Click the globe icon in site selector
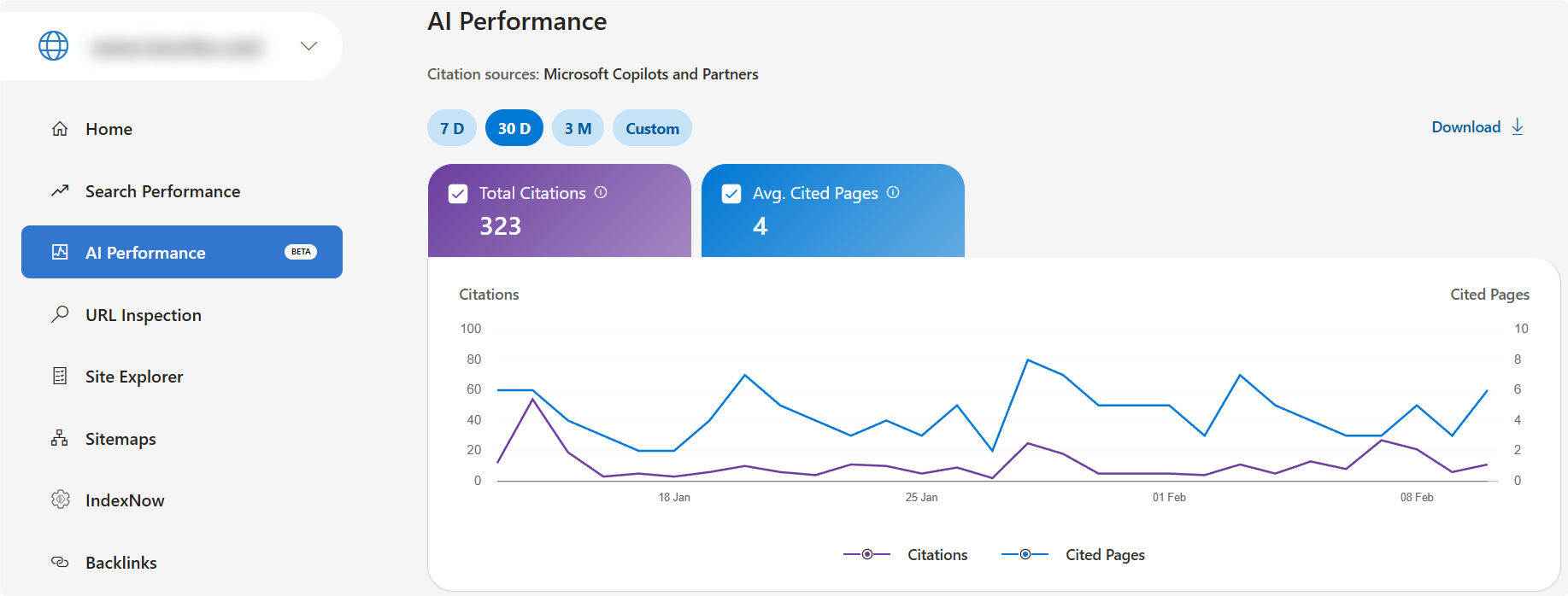The height and width of the screenshot is (596, 1568). [54, 46]
